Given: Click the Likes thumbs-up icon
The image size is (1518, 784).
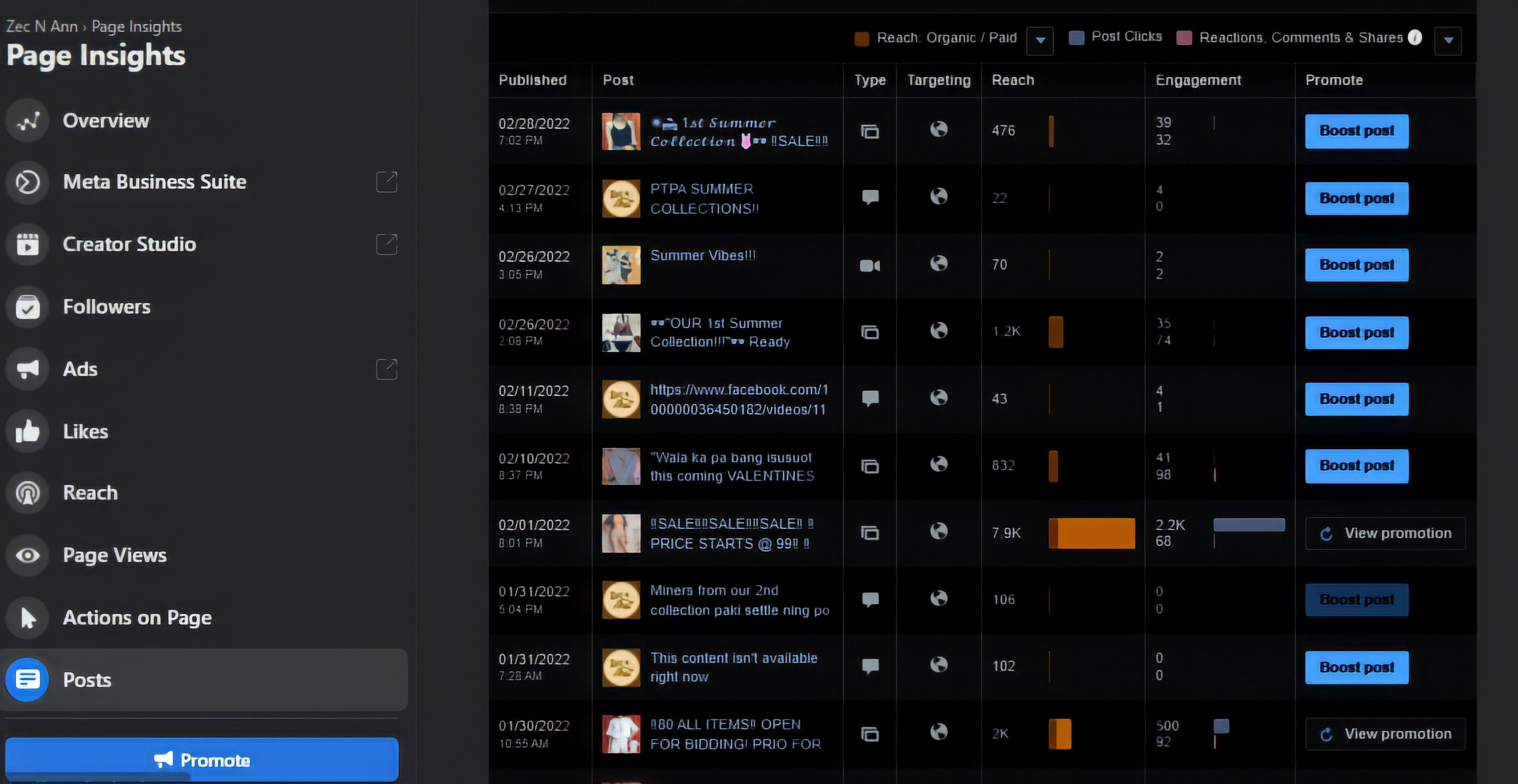Looking at the screenshot, I should [28, 432].
